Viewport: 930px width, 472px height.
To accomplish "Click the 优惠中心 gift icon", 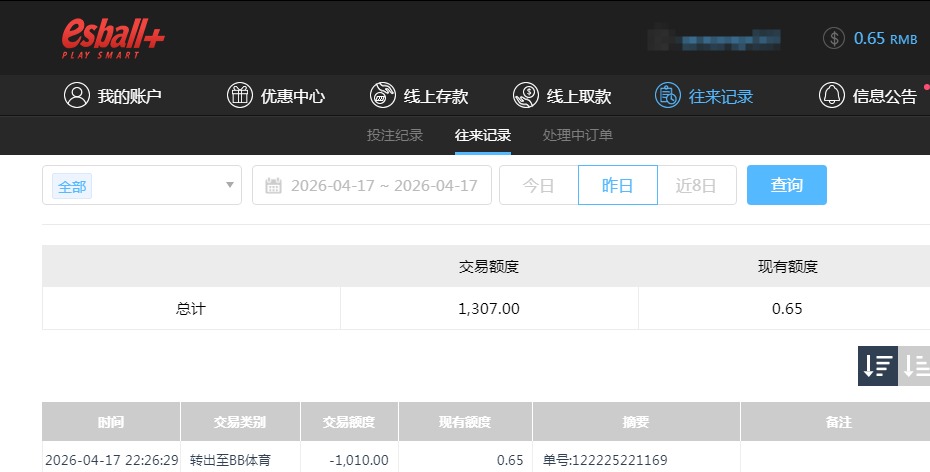I will [240, 95].
